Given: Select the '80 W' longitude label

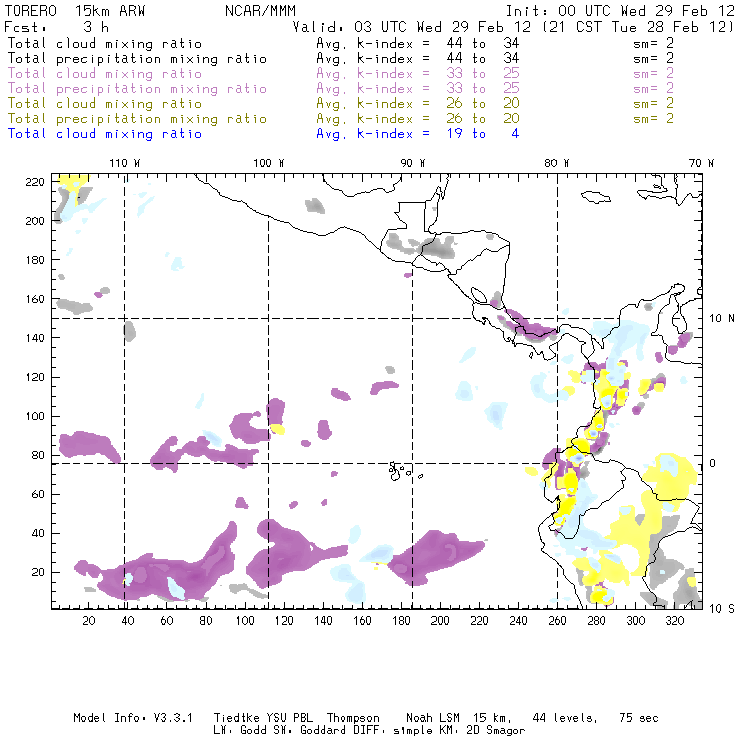Looking at the screenshot, I should coord(556,163).
